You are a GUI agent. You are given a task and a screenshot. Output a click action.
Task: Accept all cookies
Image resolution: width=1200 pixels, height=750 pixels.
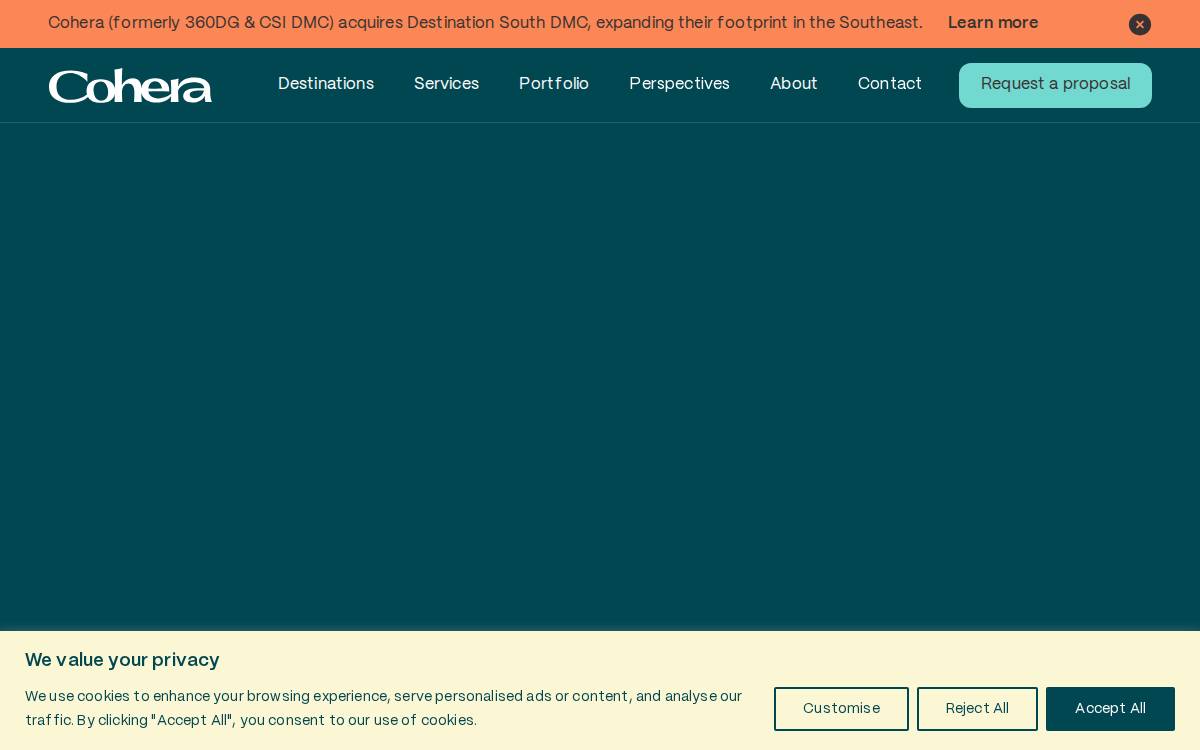point(1110,709)
